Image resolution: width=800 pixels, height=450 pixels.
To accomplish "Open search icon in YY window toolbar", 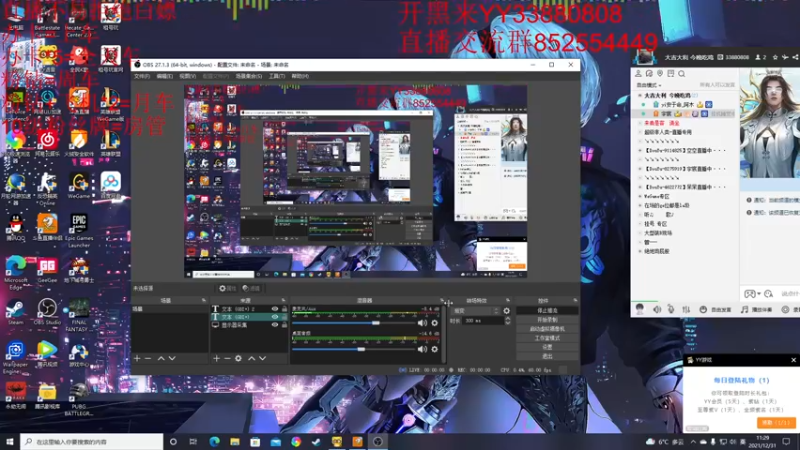I will (x=682, y=74).
